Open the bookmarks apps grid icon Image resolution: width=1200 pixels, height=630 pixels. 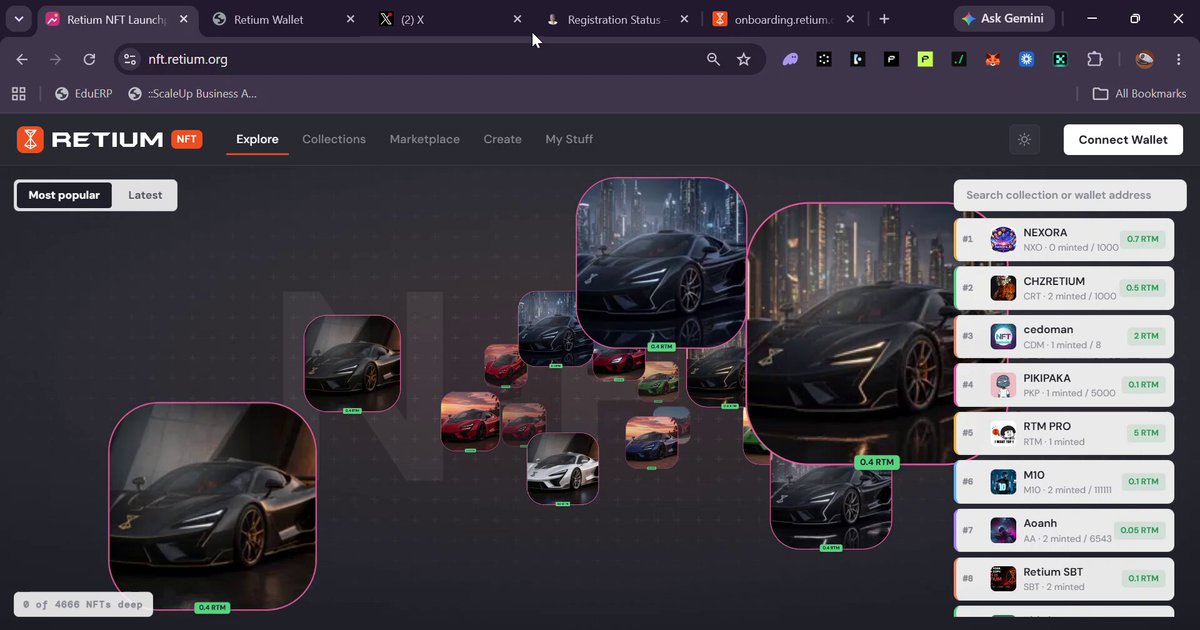coord(18,93)
